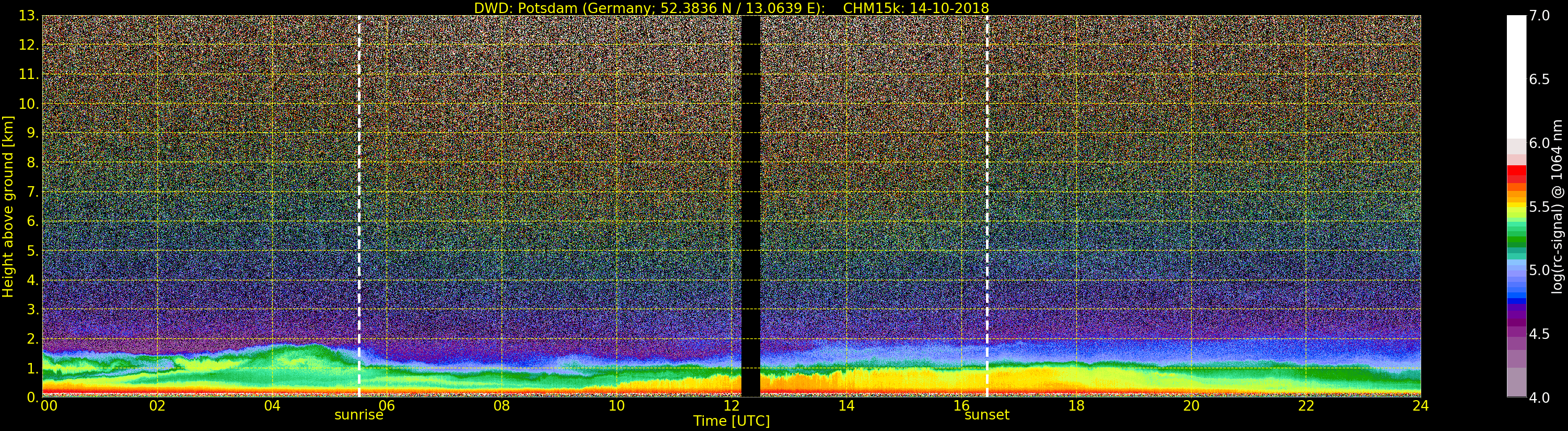Click colorbar tick label "5.5"

point(1539,207)
